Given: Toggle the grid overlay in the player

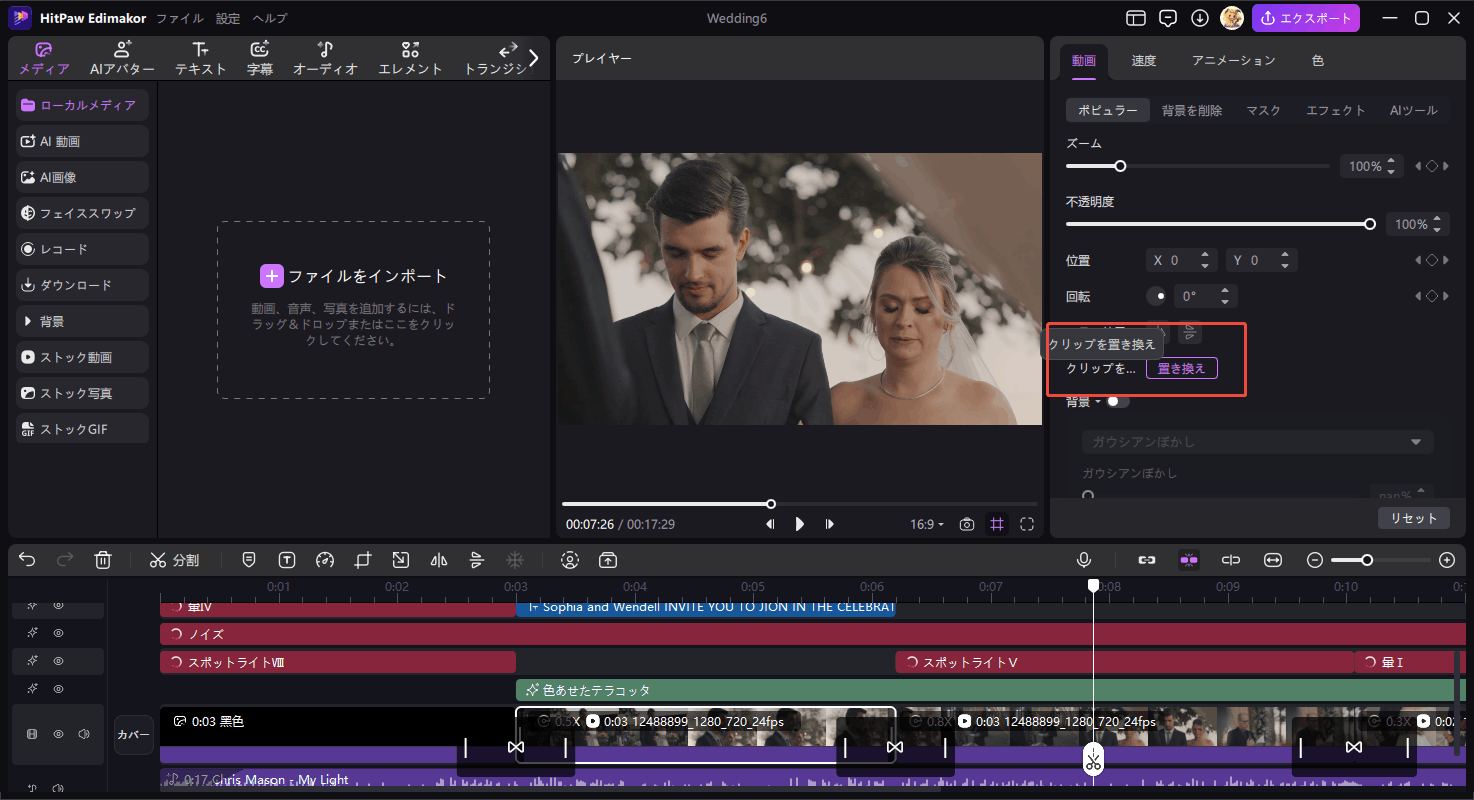Looking at the screenshot, I should pyautogui.click(x=997, y=524).
